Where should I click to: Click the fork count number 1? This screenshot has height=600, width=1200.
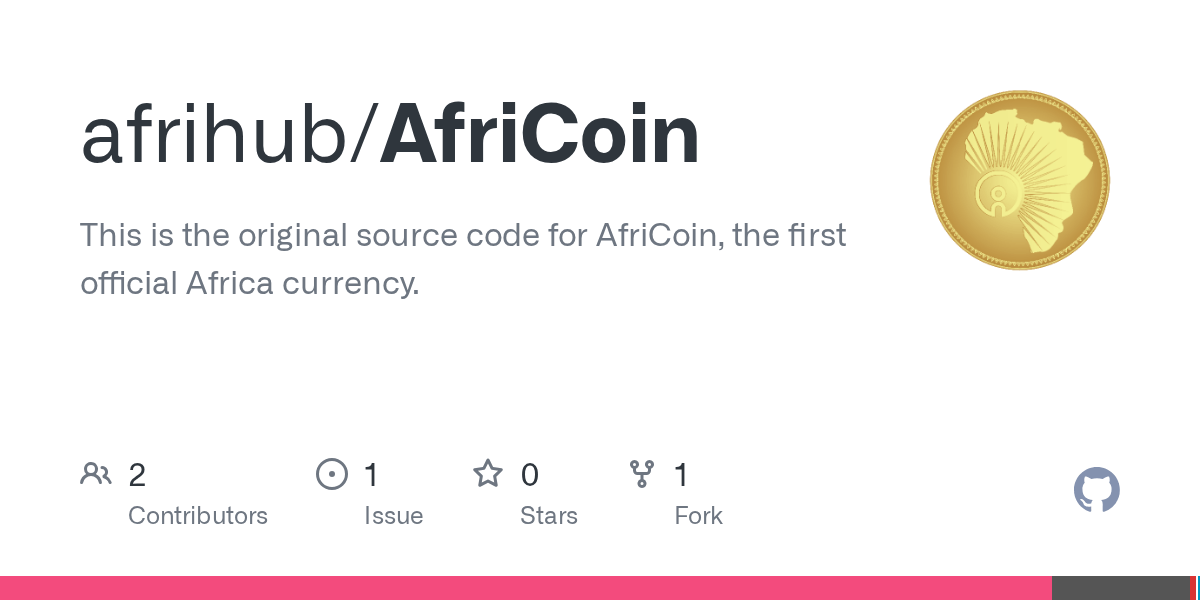(x=681, y=475)
